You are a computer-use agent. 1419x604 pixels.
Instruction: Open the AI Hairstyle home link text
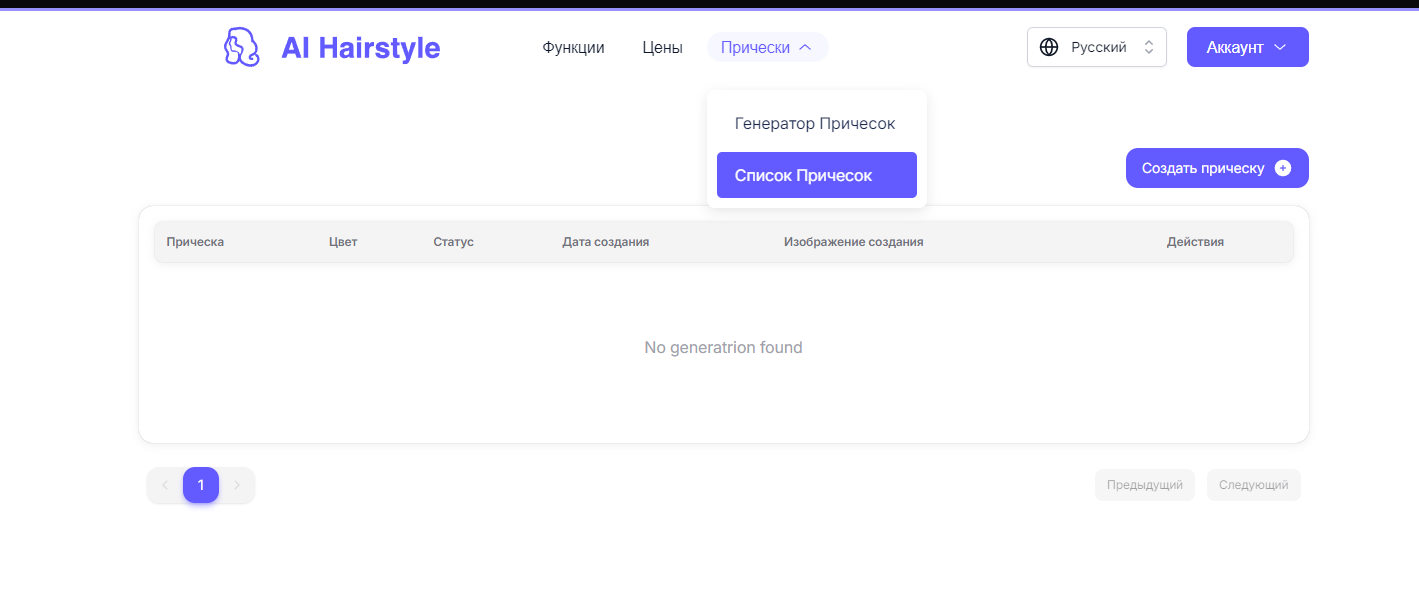[x=360, y=47]
